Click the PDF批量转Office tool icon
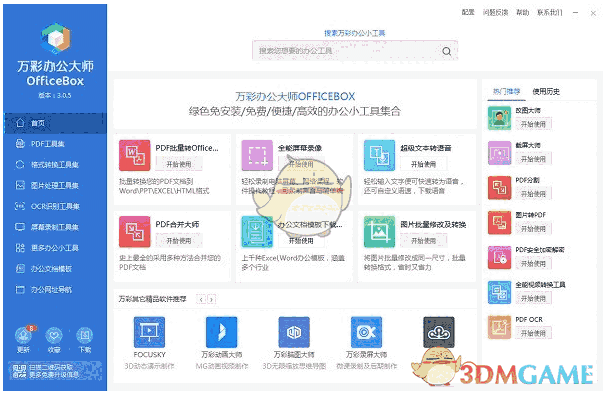 (x=134, y=155)
